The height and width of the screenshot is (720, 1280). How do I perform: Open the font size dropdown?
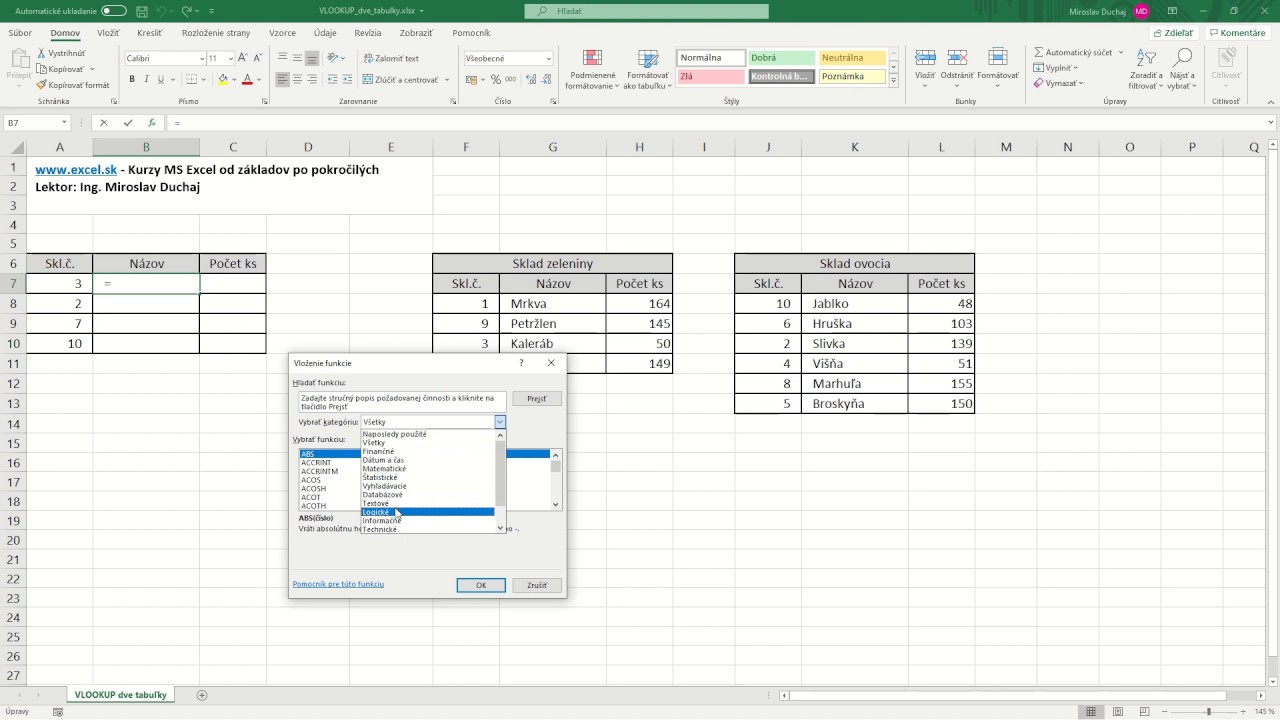coord(229,59)
